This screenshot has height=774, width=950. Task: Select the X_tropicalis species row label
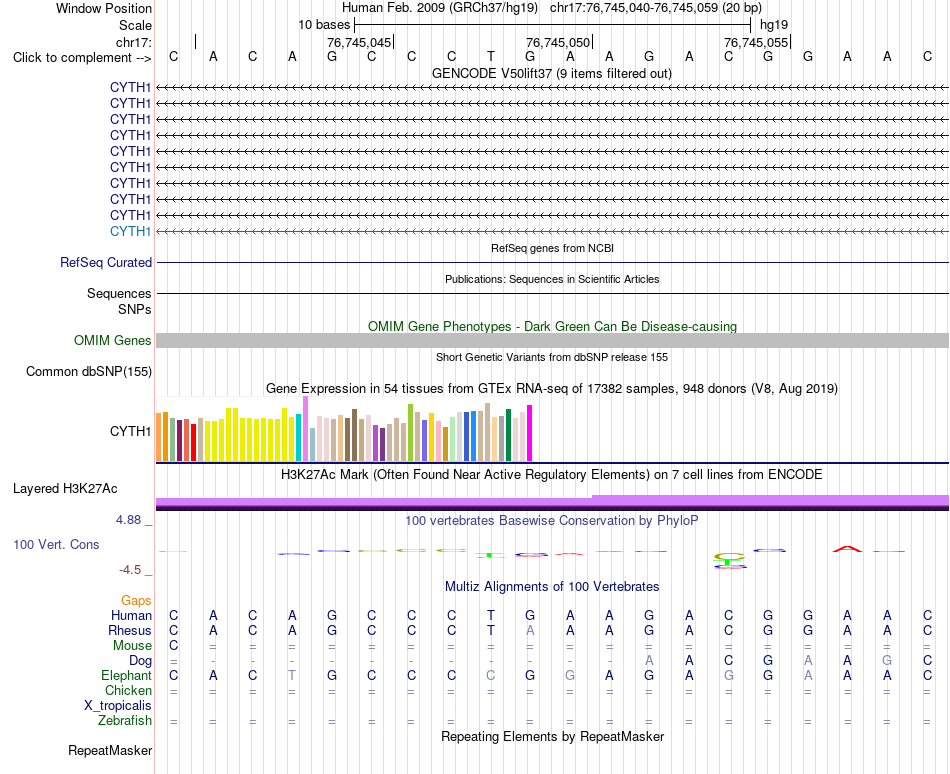(x=118, y=706)
